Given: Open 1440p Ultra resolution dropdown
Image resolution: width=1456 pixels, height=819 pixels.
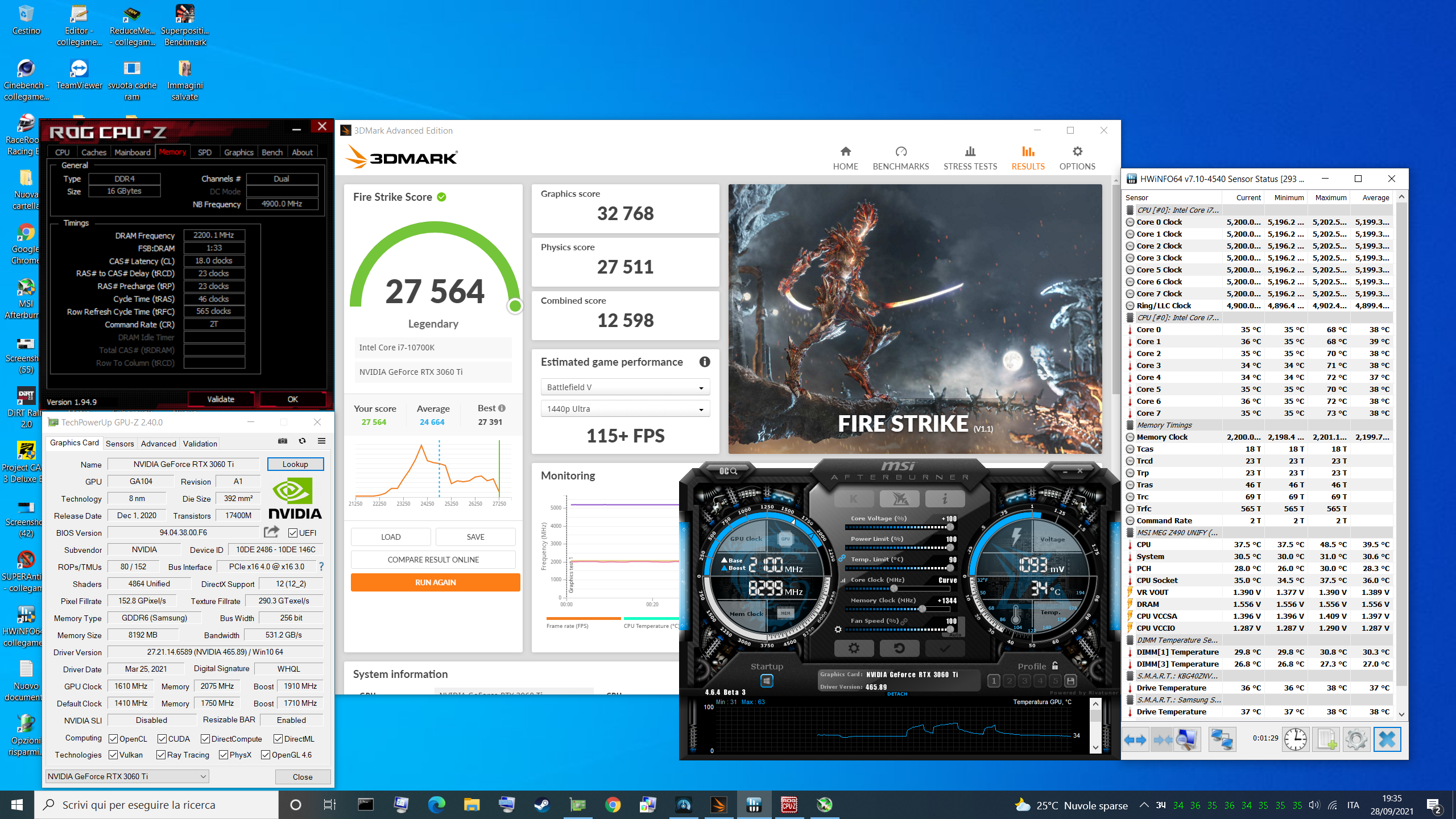Looking at the screenshot, I should coord(625,409).
